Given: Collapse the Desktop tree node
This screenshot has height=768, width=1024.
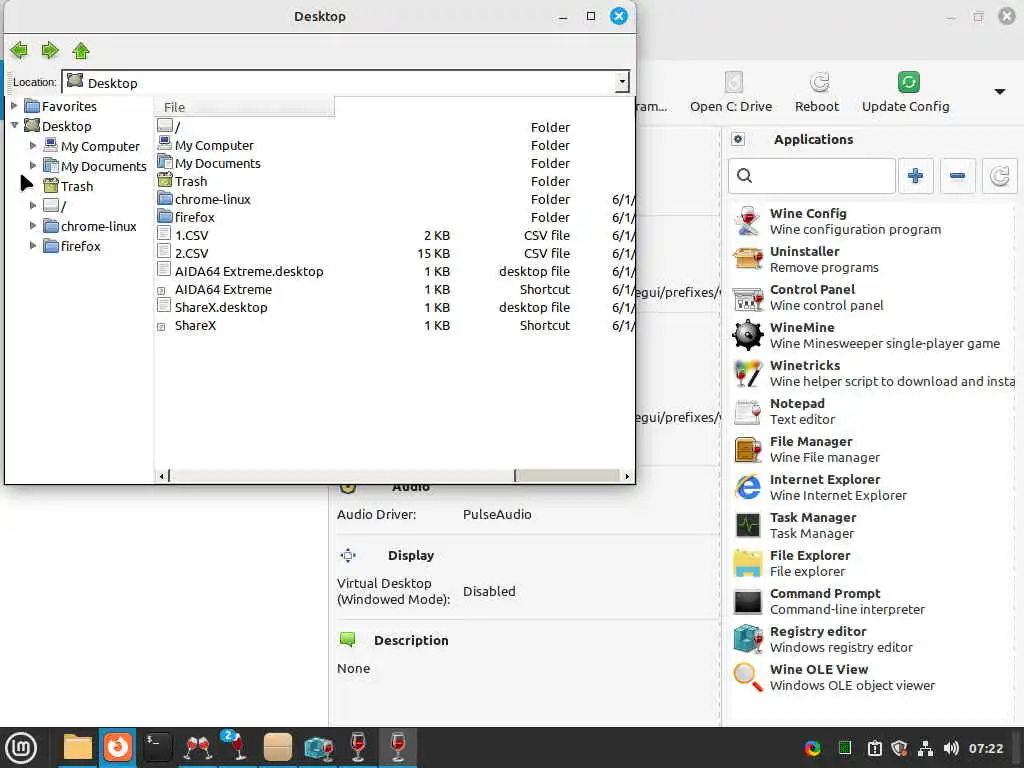Looking at the screenshot, I should pyautogui.click(x=14, y=125).
